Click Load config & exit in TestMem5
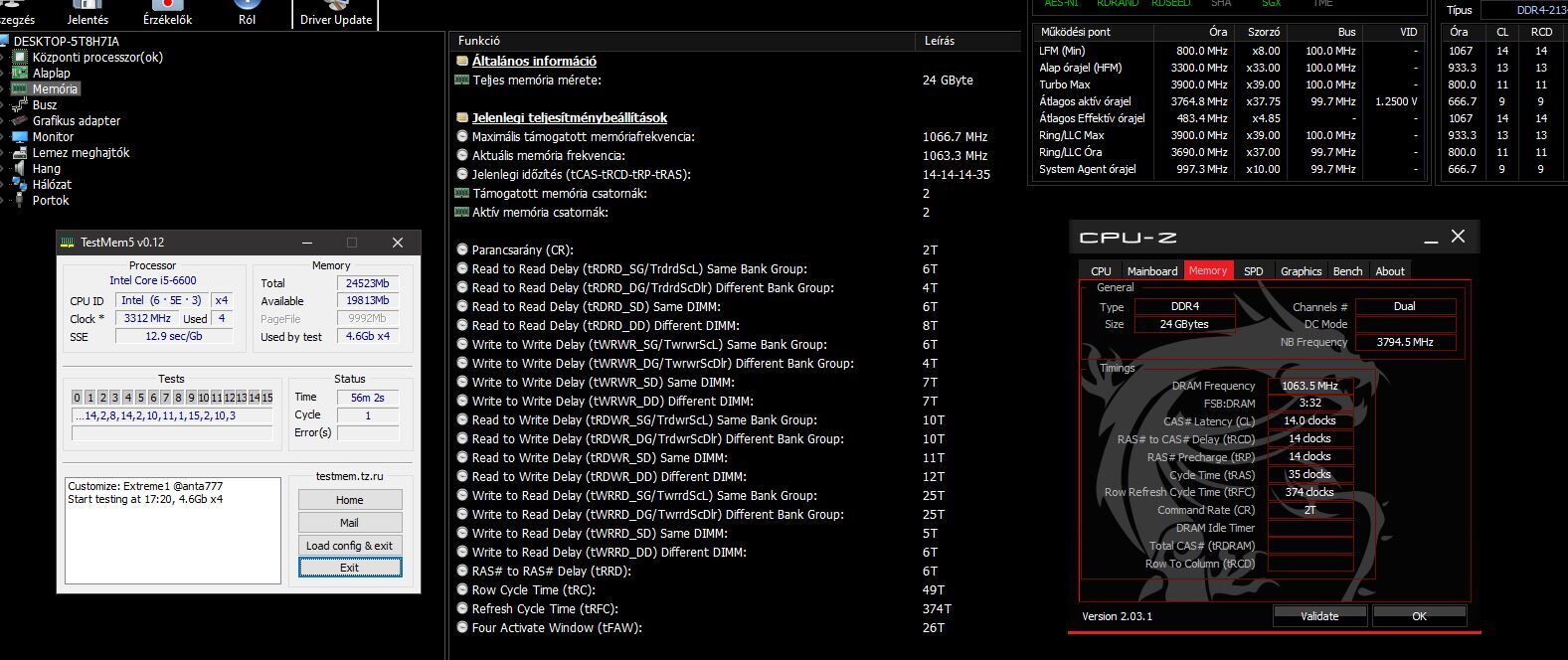The image size is (1568, 660). tap(350, 546)
